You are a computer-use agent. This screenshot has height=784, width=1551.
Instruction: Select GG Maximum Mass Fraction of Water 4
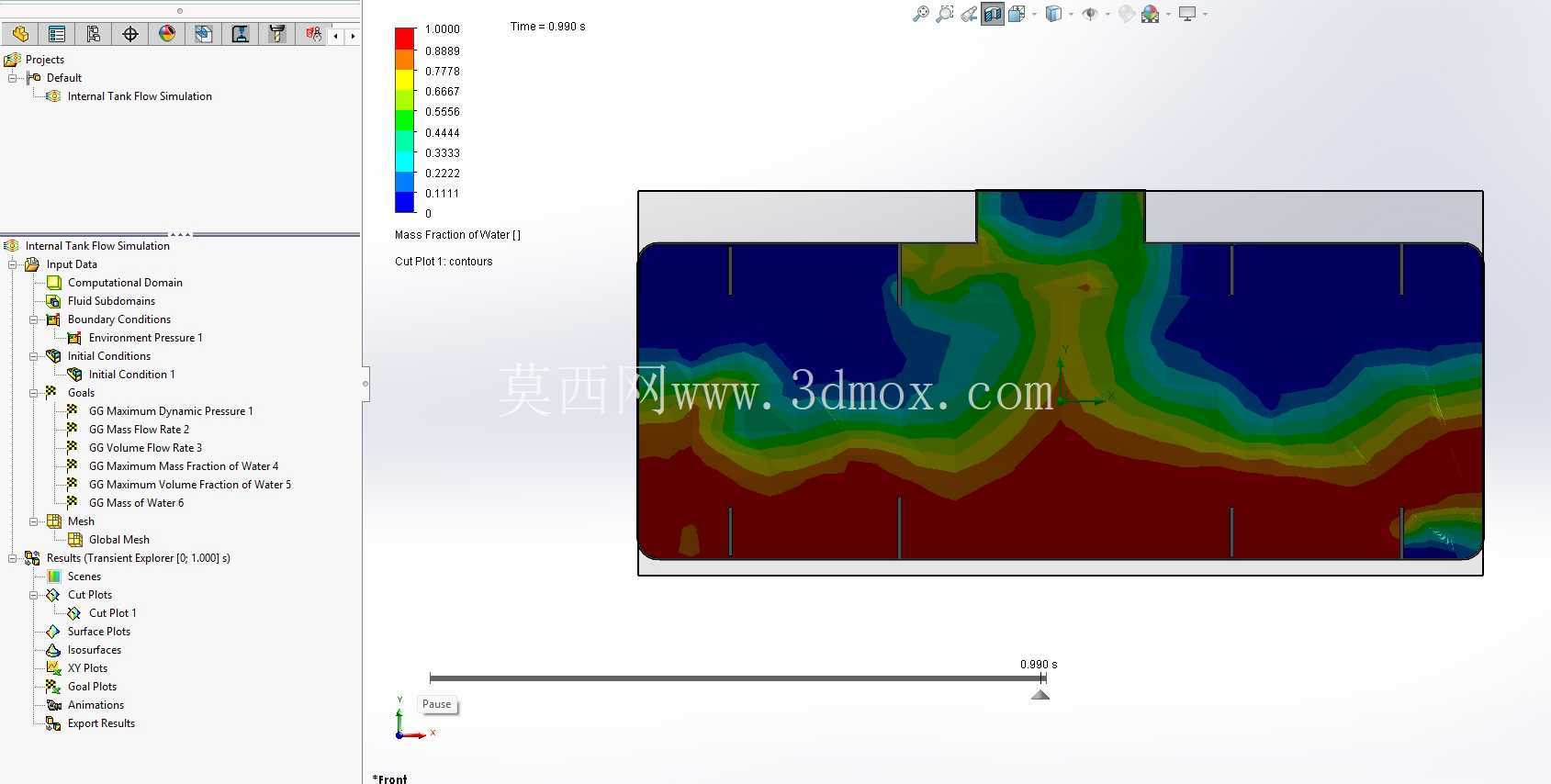click(x=184, y=466)
